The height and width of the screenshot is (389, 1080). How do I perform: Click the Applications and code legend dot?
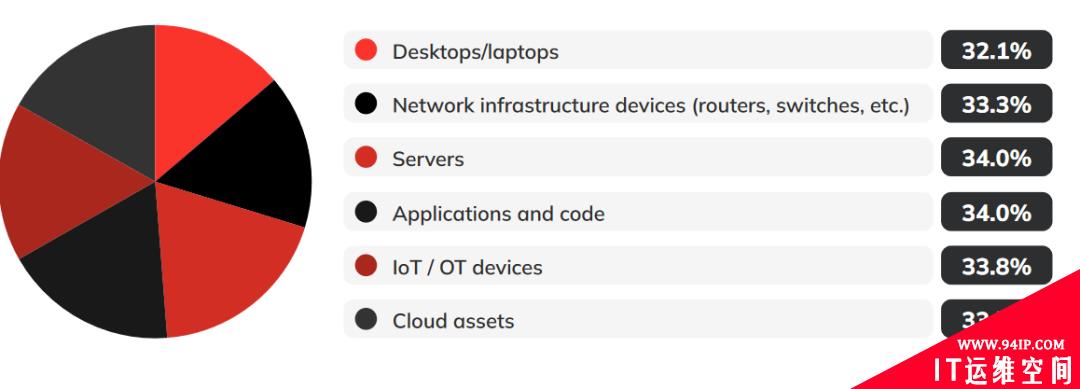[366, 211]
